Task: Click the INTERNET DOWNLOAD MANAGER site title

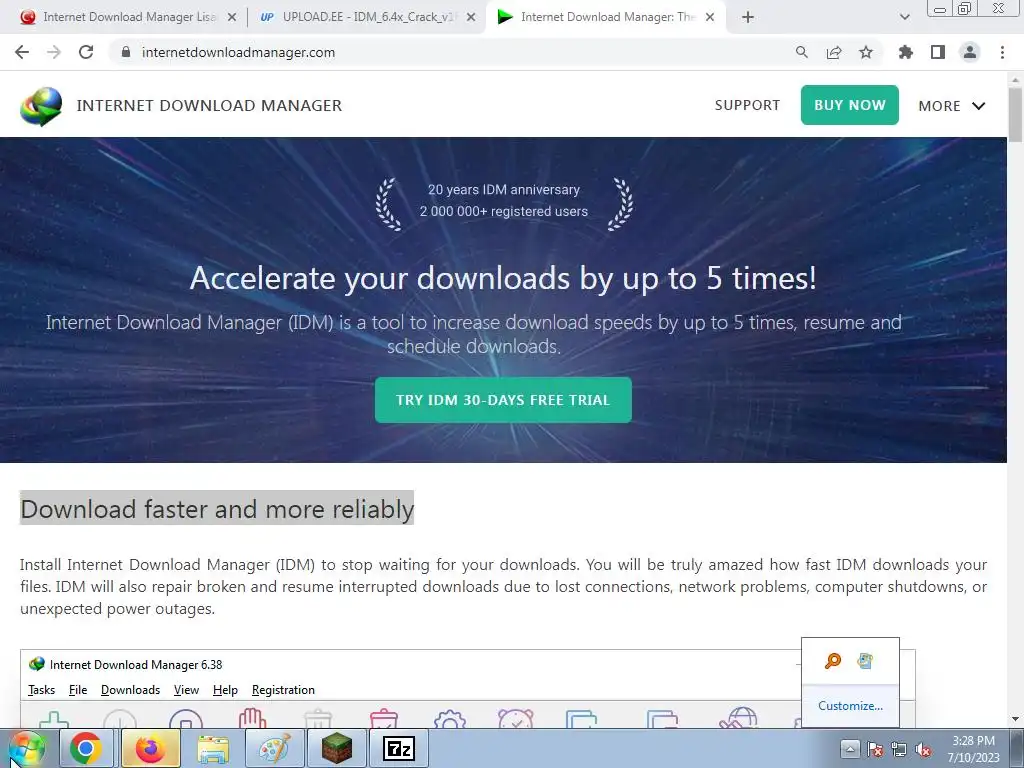Action: click(x=209, y=106)
